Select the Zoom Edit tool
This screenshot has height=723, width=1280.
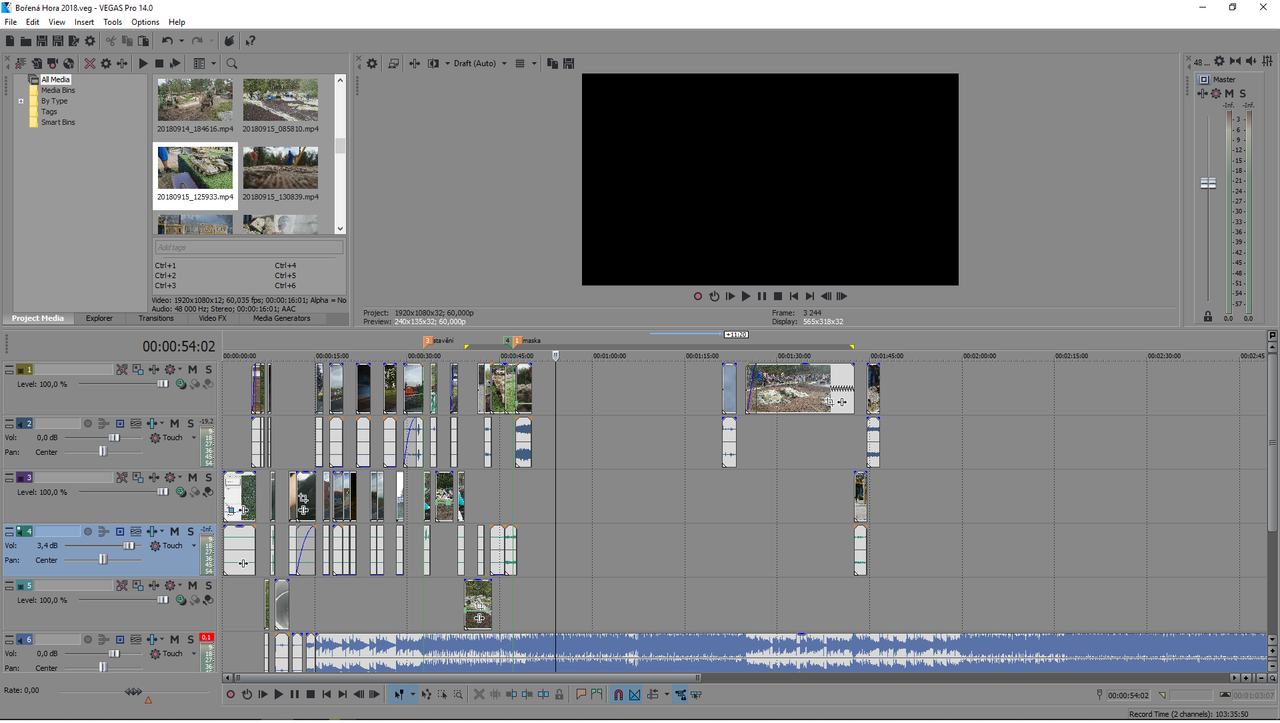click(458, 694)
